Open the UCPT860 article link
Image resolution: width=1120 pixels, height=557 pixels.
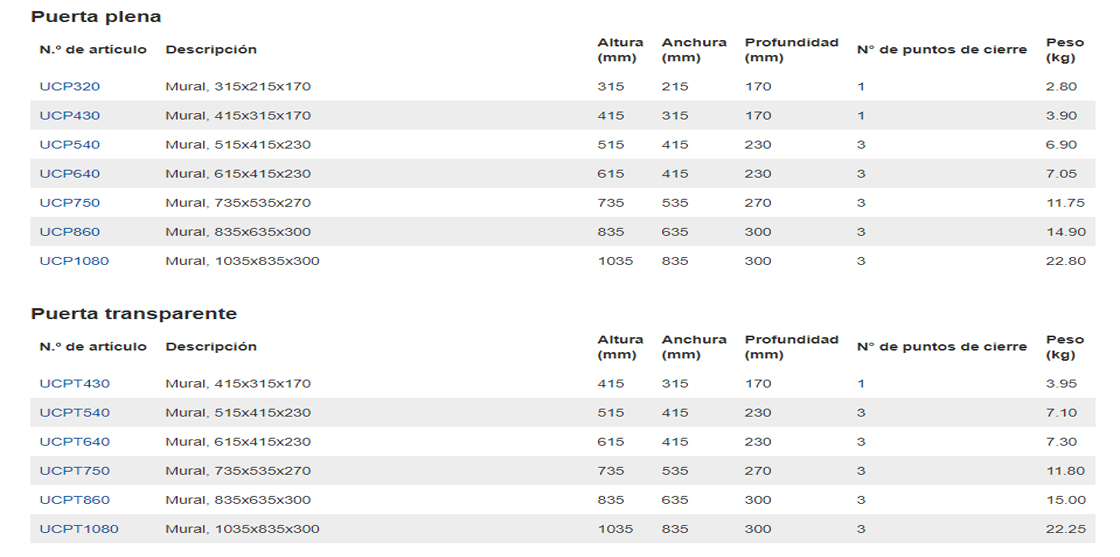coord(75,500)
